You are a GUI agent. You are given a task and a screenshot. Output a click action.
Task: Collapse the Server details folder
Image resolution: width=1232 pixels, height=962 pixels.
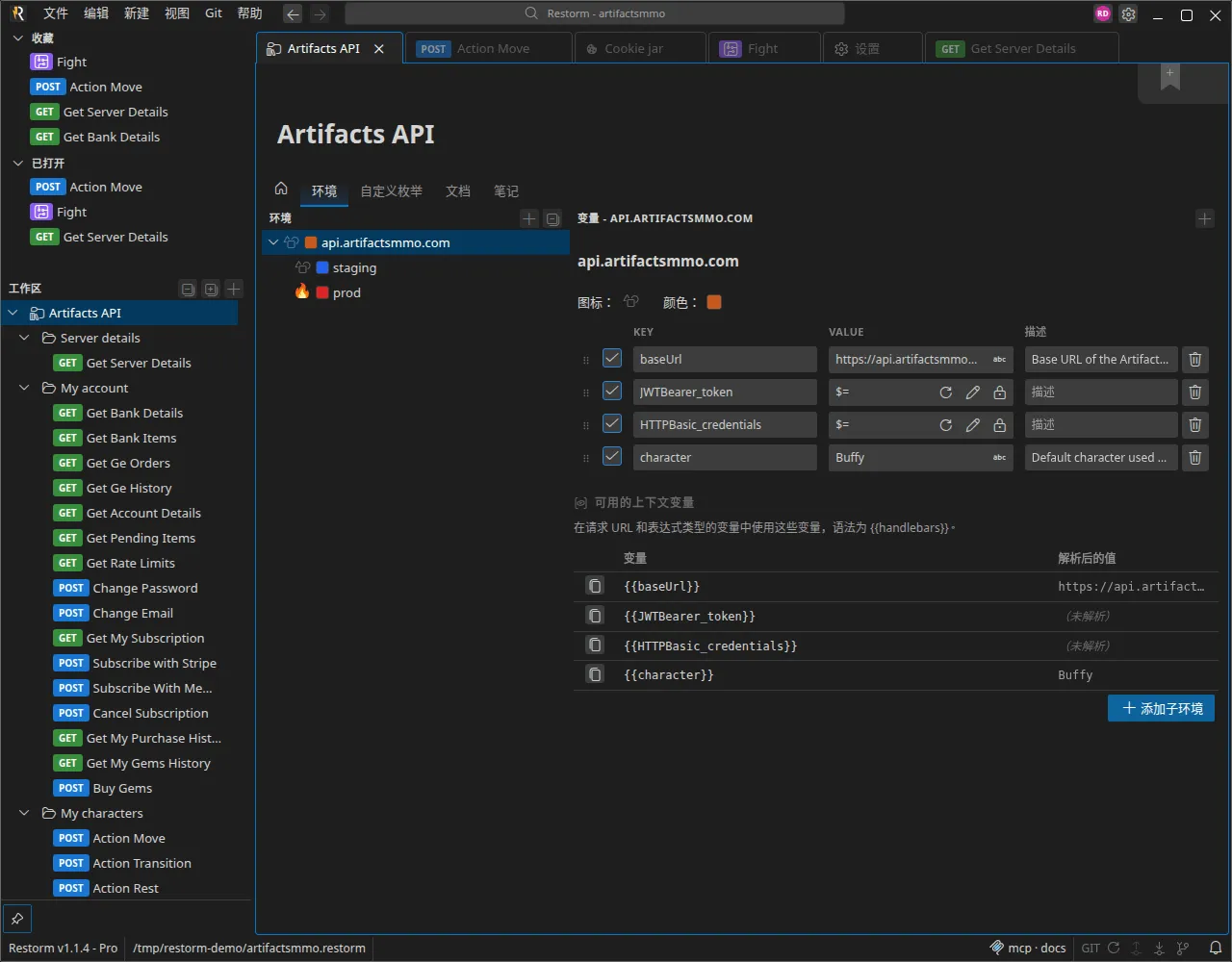25,338
